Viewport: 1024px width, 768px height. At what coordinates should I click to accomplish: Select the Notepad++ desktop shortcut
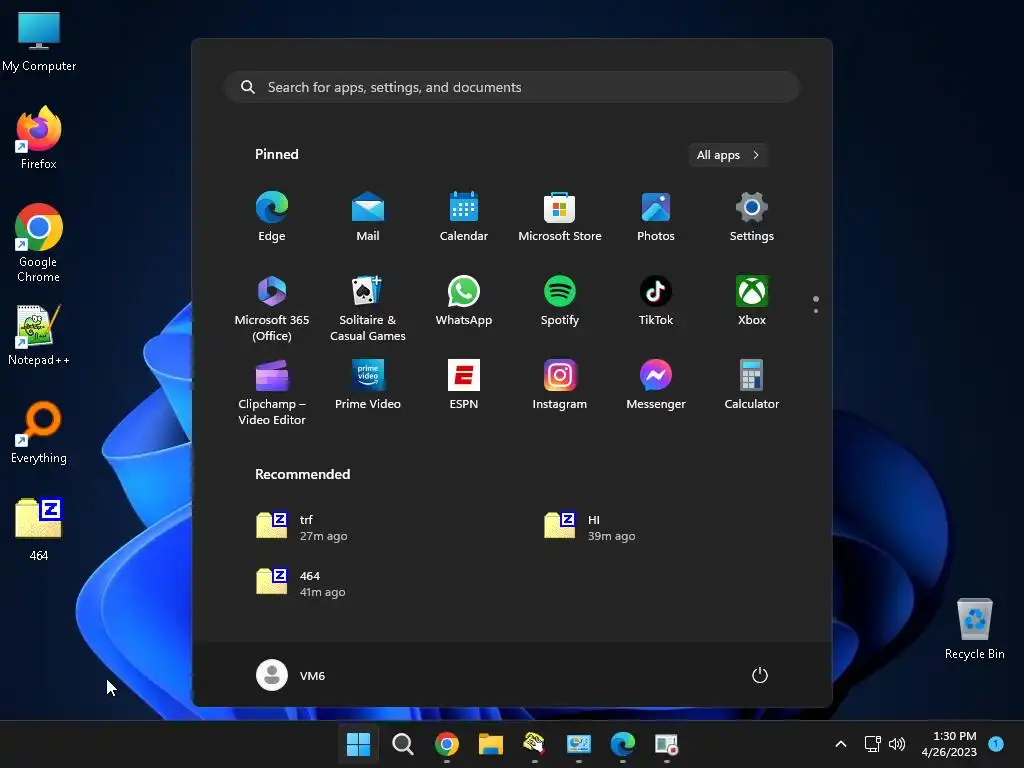click(x=39, y=335)
